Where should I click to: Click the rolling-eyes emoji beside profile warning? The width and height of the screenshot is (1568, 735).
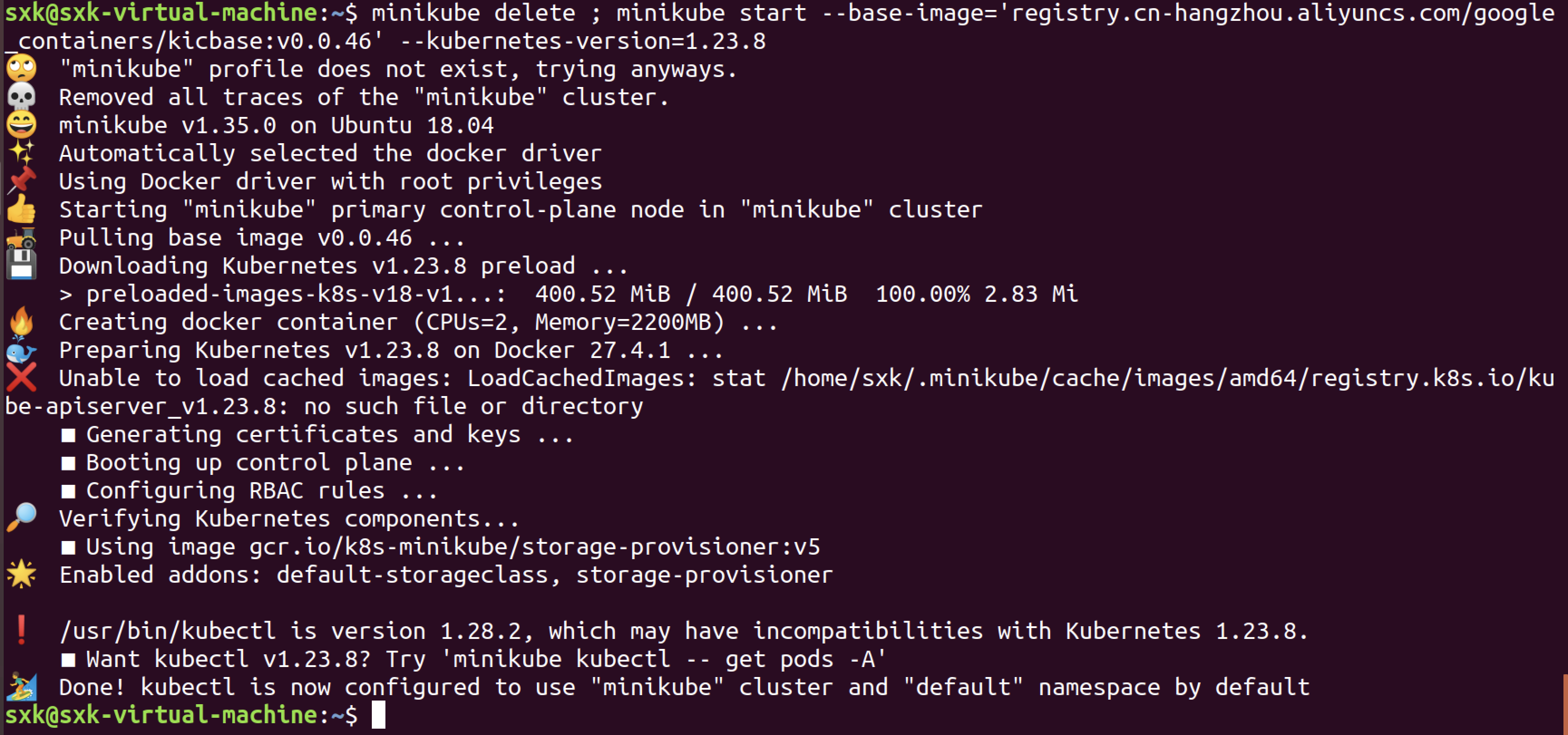point(21,68)
